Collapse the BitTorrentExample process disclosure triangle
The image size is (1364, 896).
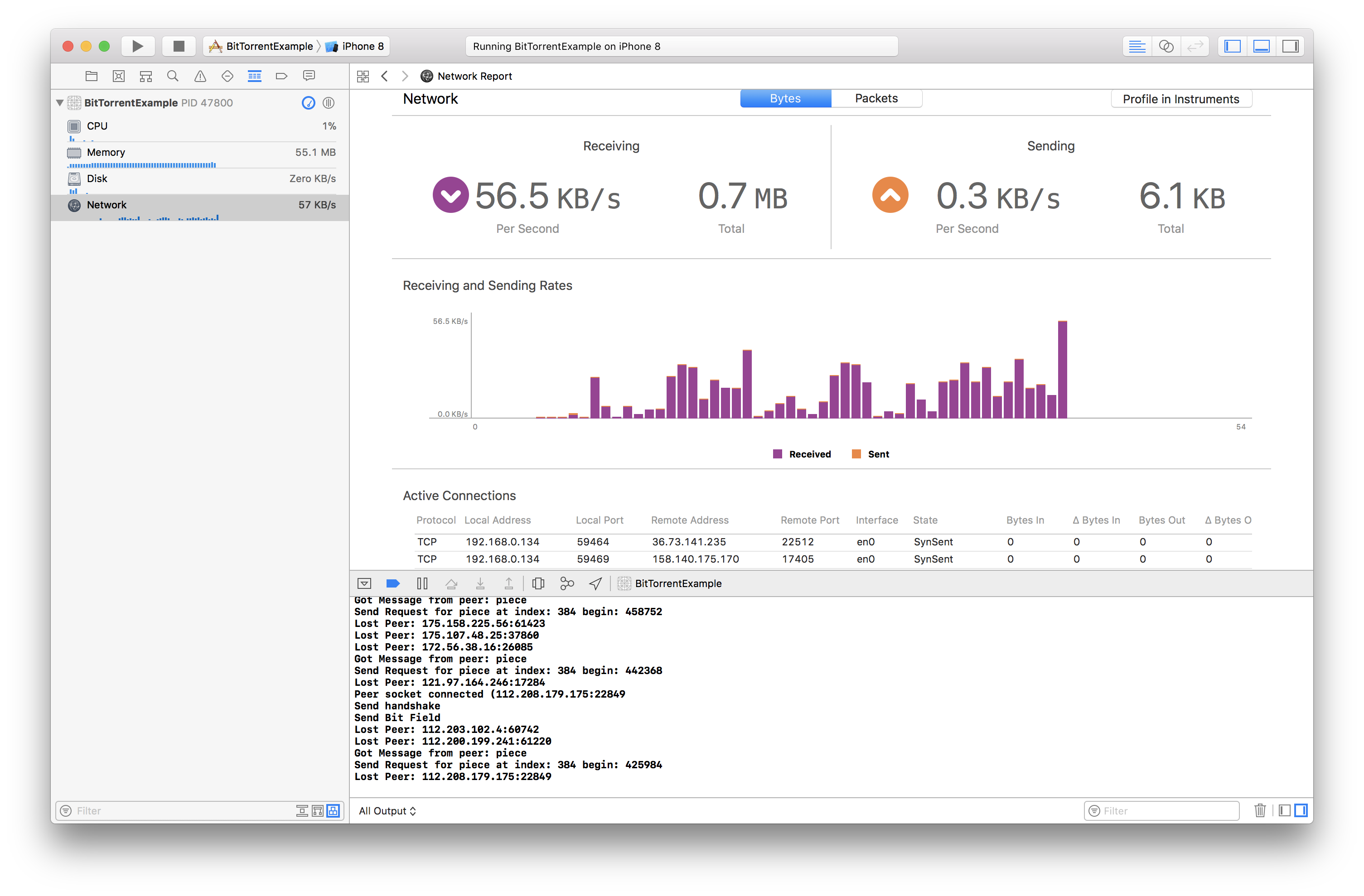(x=60, y=102)
